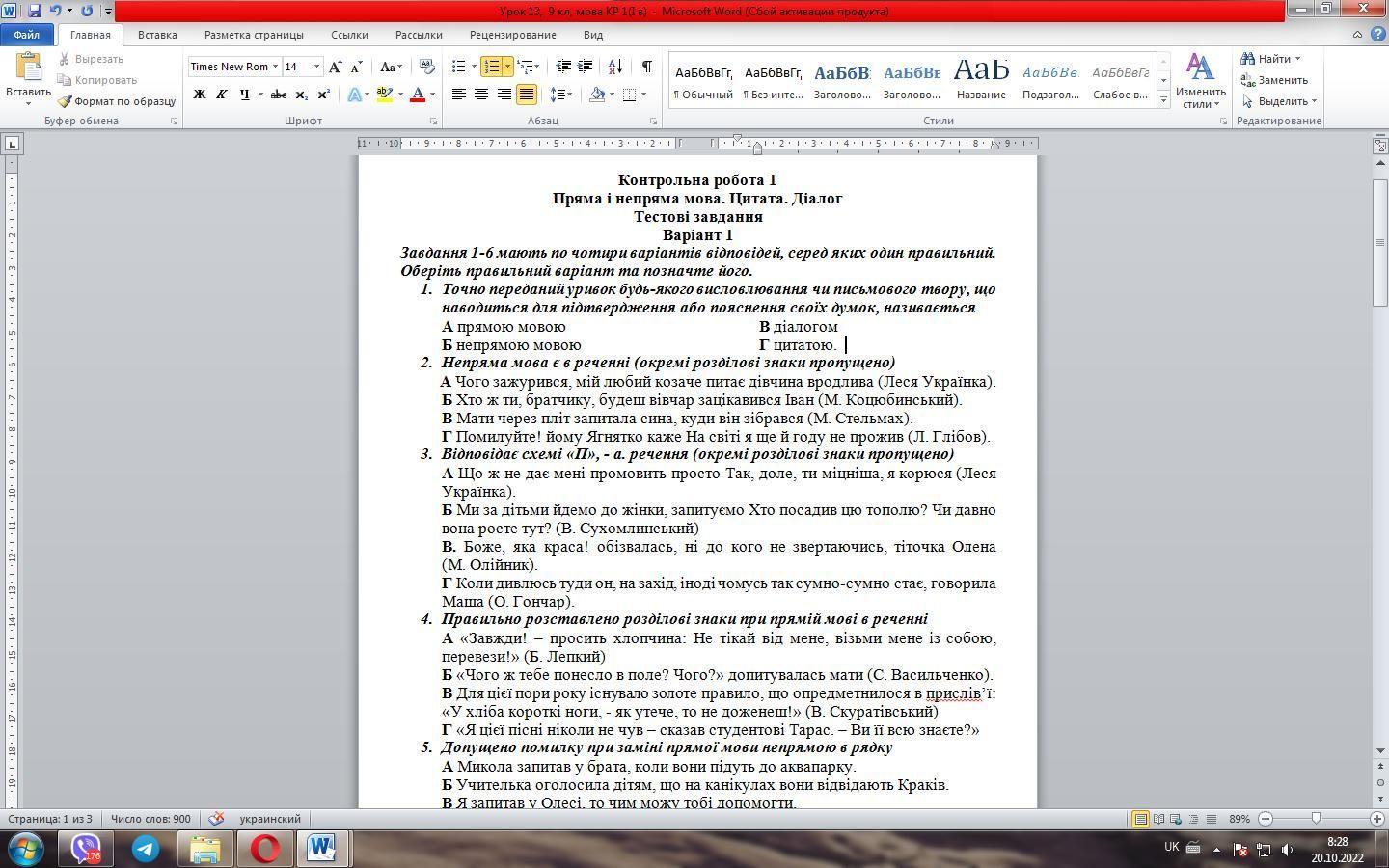Viewport: 1389px width, 868px height.
Task: Toggle bold formatting button
Action: click(x=200, y=95)
